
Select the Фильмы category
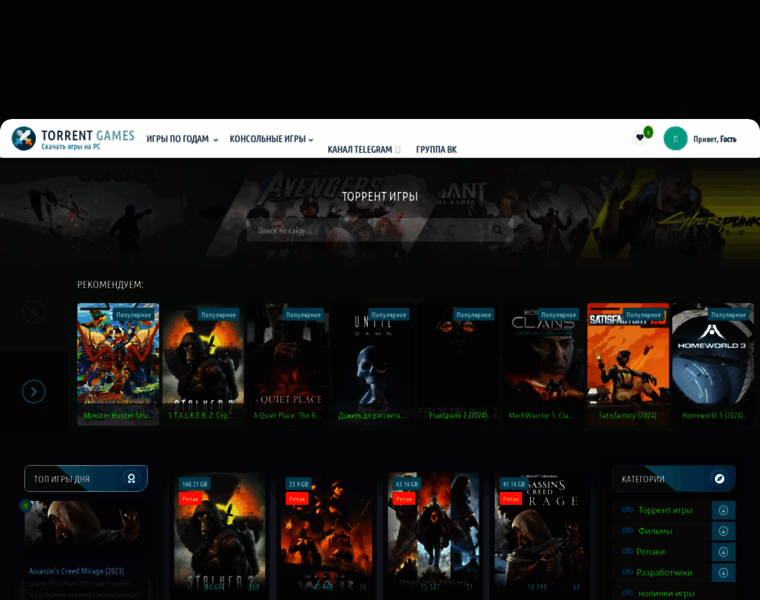(655, 531)
